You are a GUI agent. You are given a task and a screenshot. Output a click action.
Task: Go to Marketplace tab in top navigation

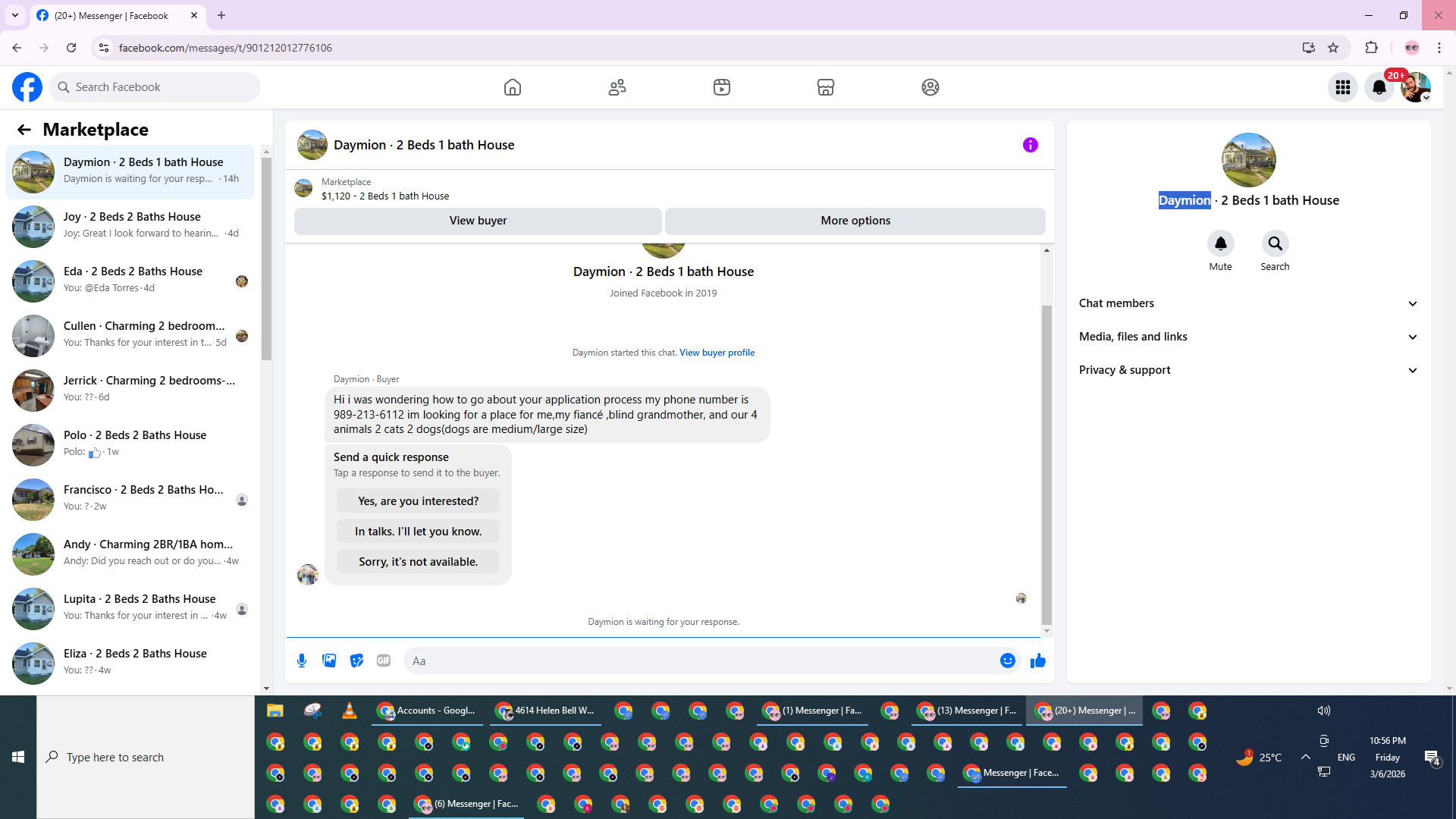point(825,87)
